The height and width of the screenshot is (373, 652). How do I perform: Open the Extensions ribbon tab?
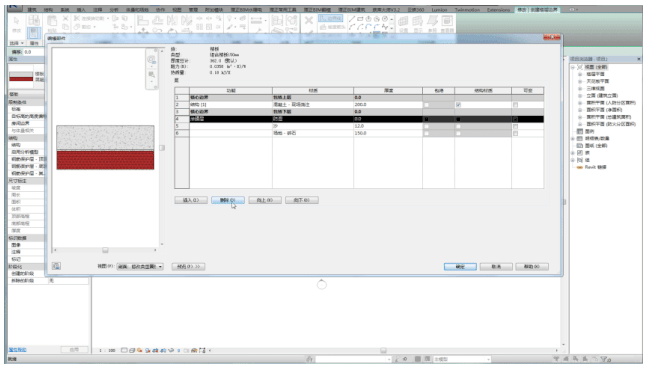(498, 10)
